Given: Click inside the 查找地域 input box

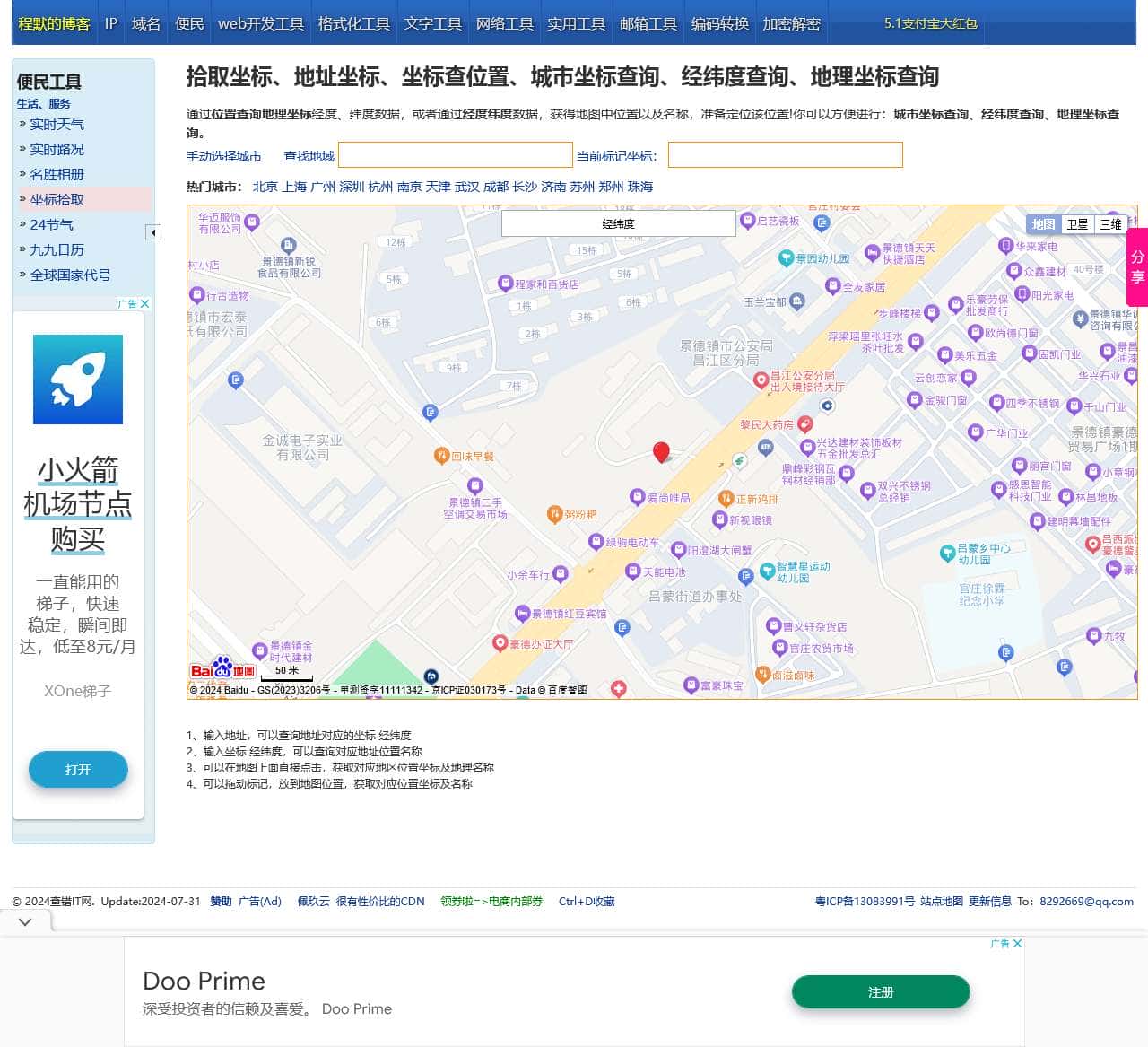Looking at the screenshot, I should tap(455, 154).
